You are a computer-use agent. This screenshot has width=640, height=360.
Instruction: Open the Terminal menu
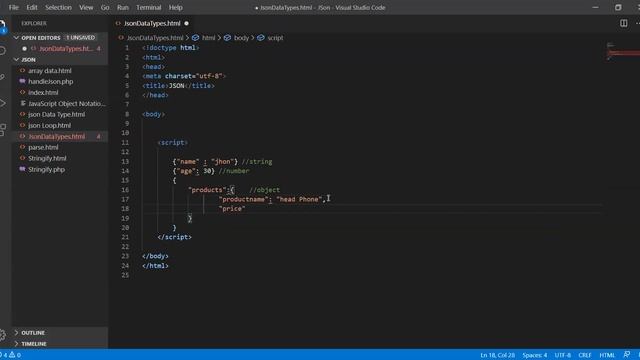[x=148, y=7]
